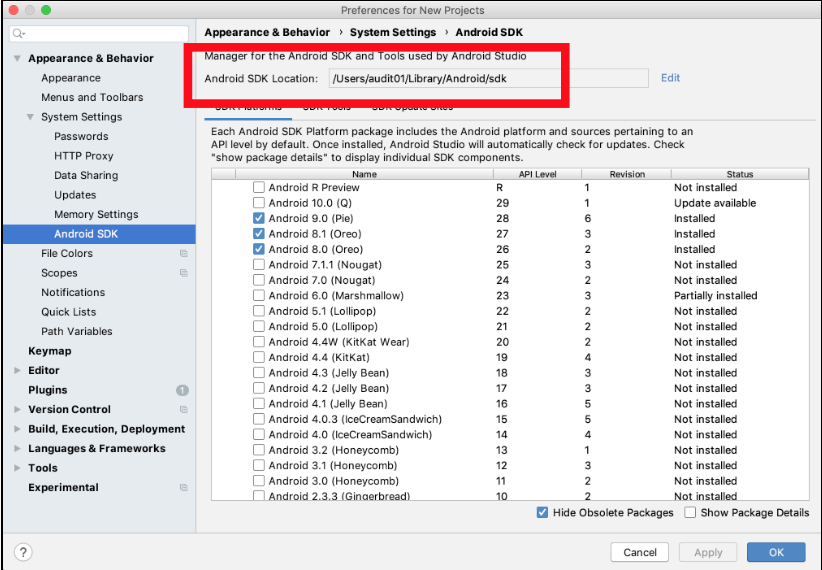Click the Android SDK Location field
The height and width of the screenshot is (570, 822).
pyautogui.click(x=489, y=79)
